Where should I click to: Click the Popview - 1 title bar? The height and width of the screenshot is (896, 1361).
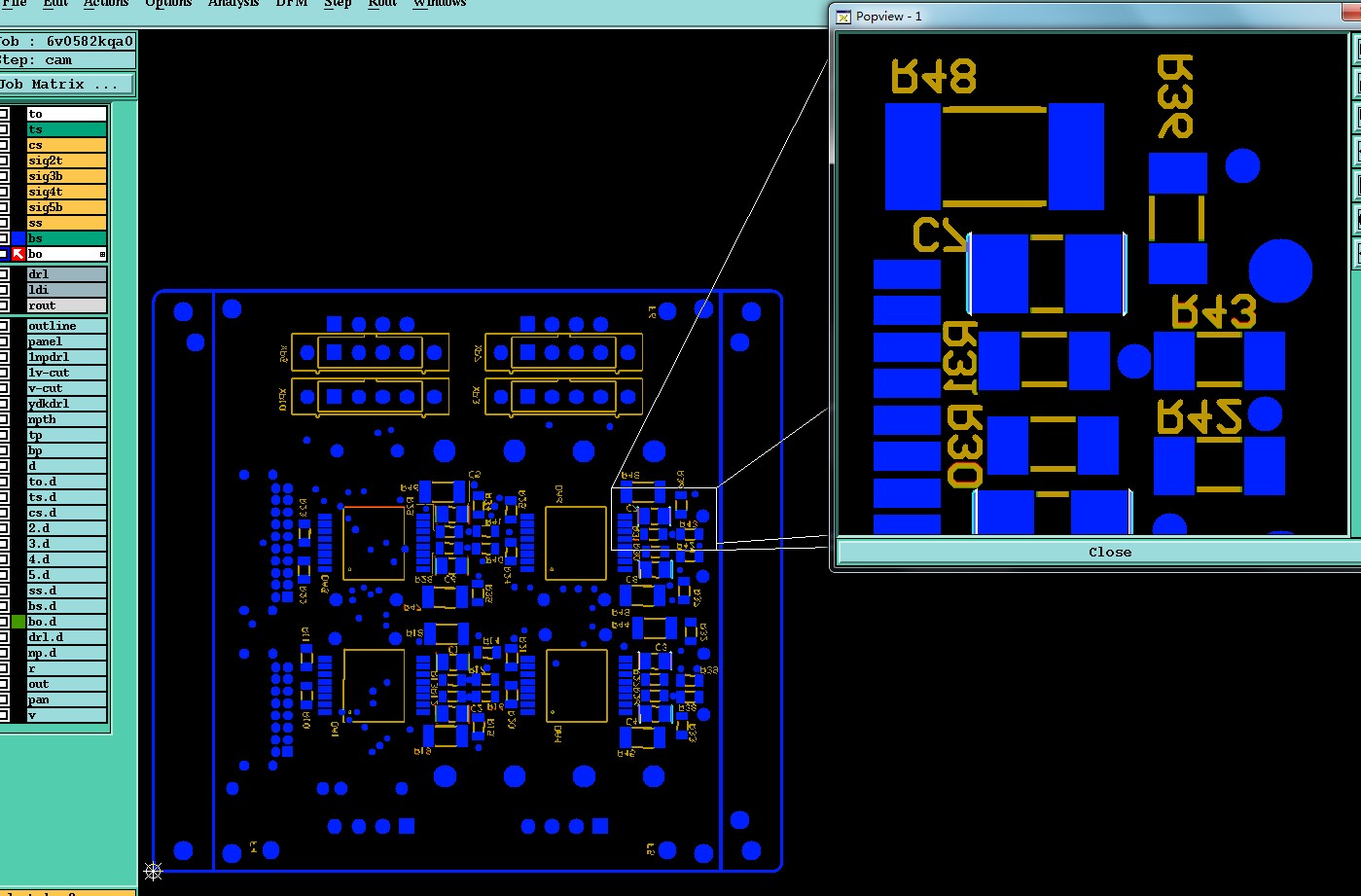click(1094, 17)
